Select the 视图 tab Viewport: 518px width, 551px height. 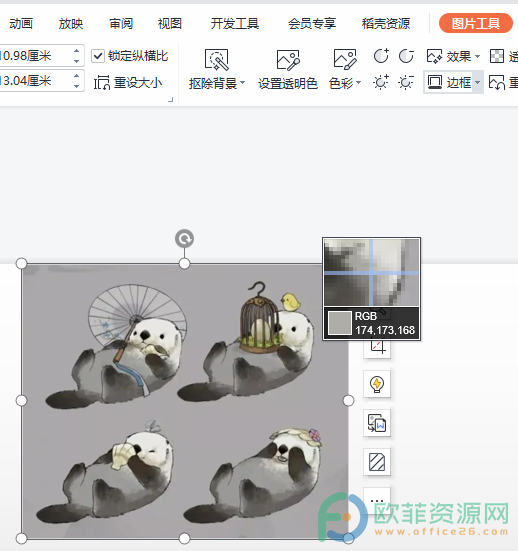[x=170, y=24]
